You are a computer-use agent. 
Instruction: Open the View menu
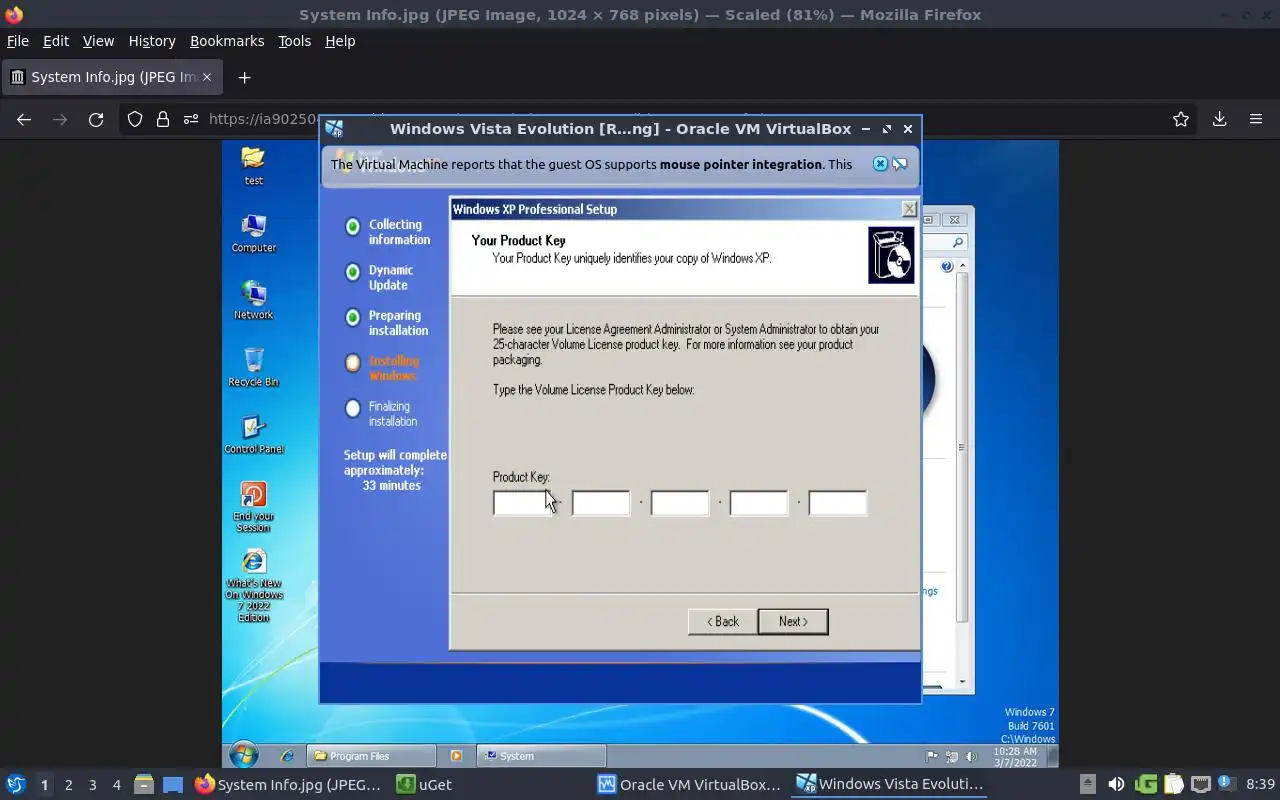[98, 41]
